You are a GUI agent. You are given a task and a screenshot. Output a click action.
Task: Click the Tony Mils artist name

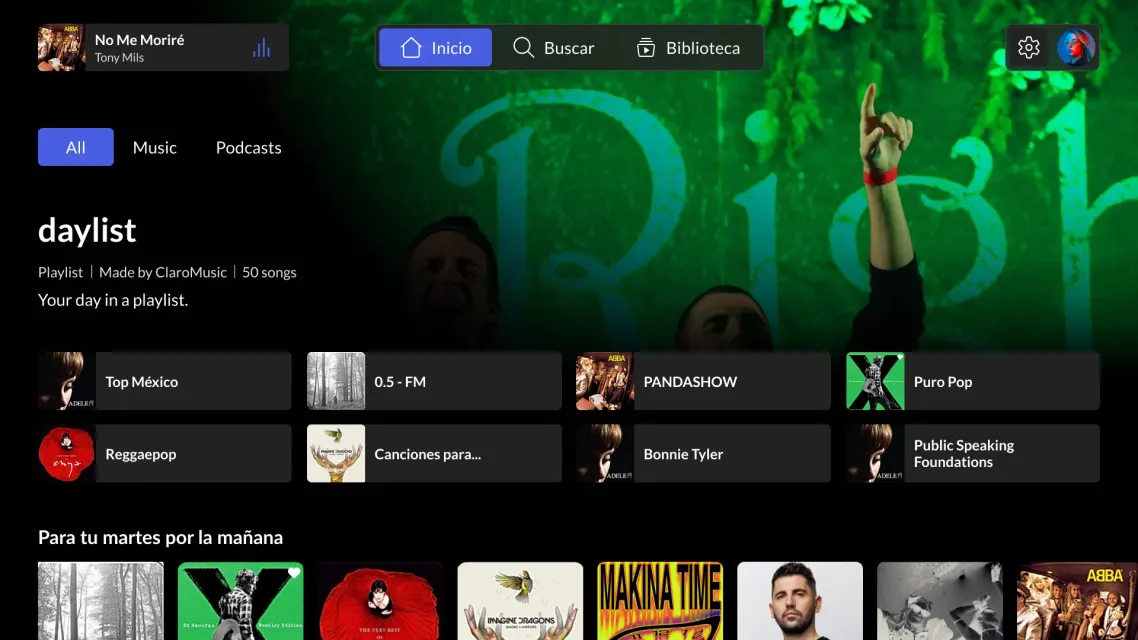pos(119,58)
